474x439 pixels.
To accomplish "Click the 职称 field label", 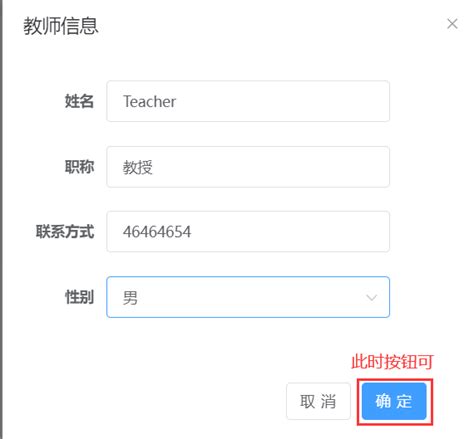I will click(79, 167).
